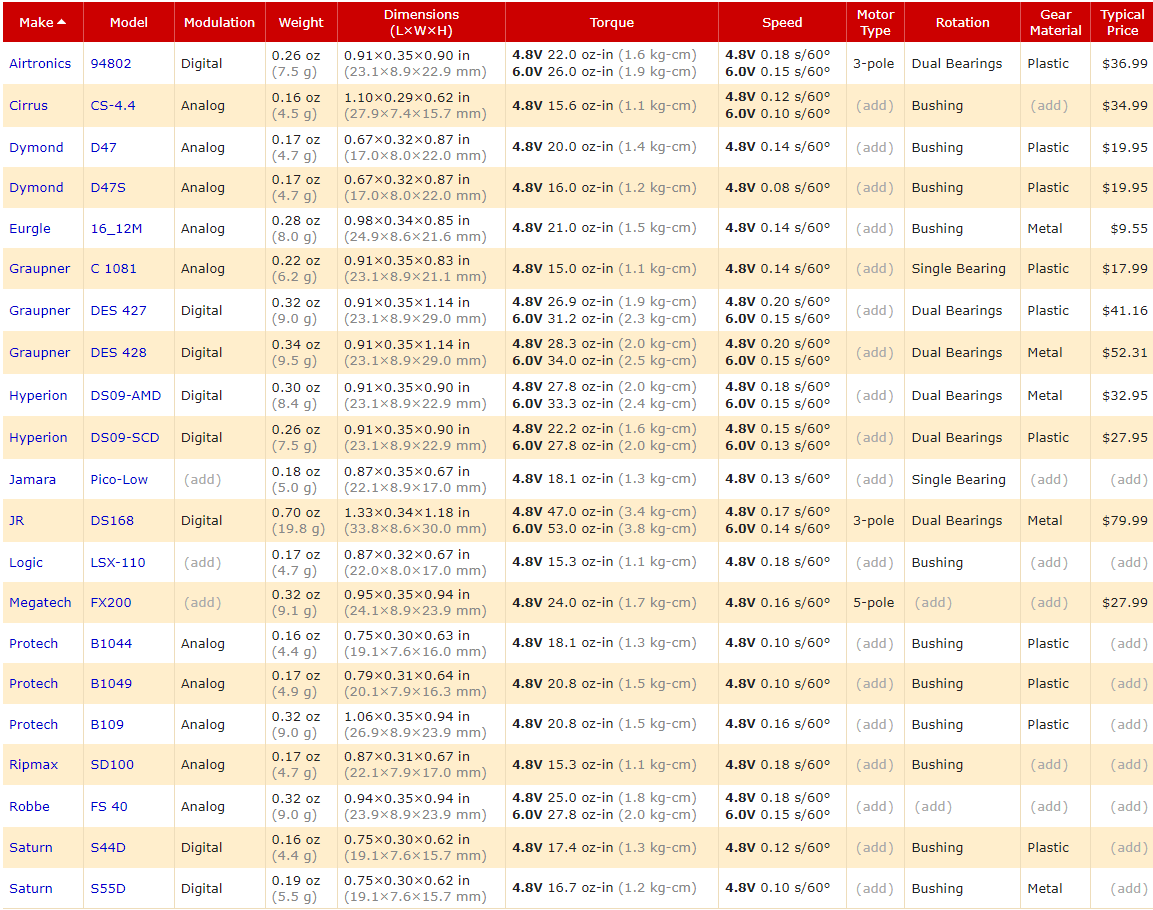Select Eurgle's $9.55 price cell

[x=1129, y=229]
